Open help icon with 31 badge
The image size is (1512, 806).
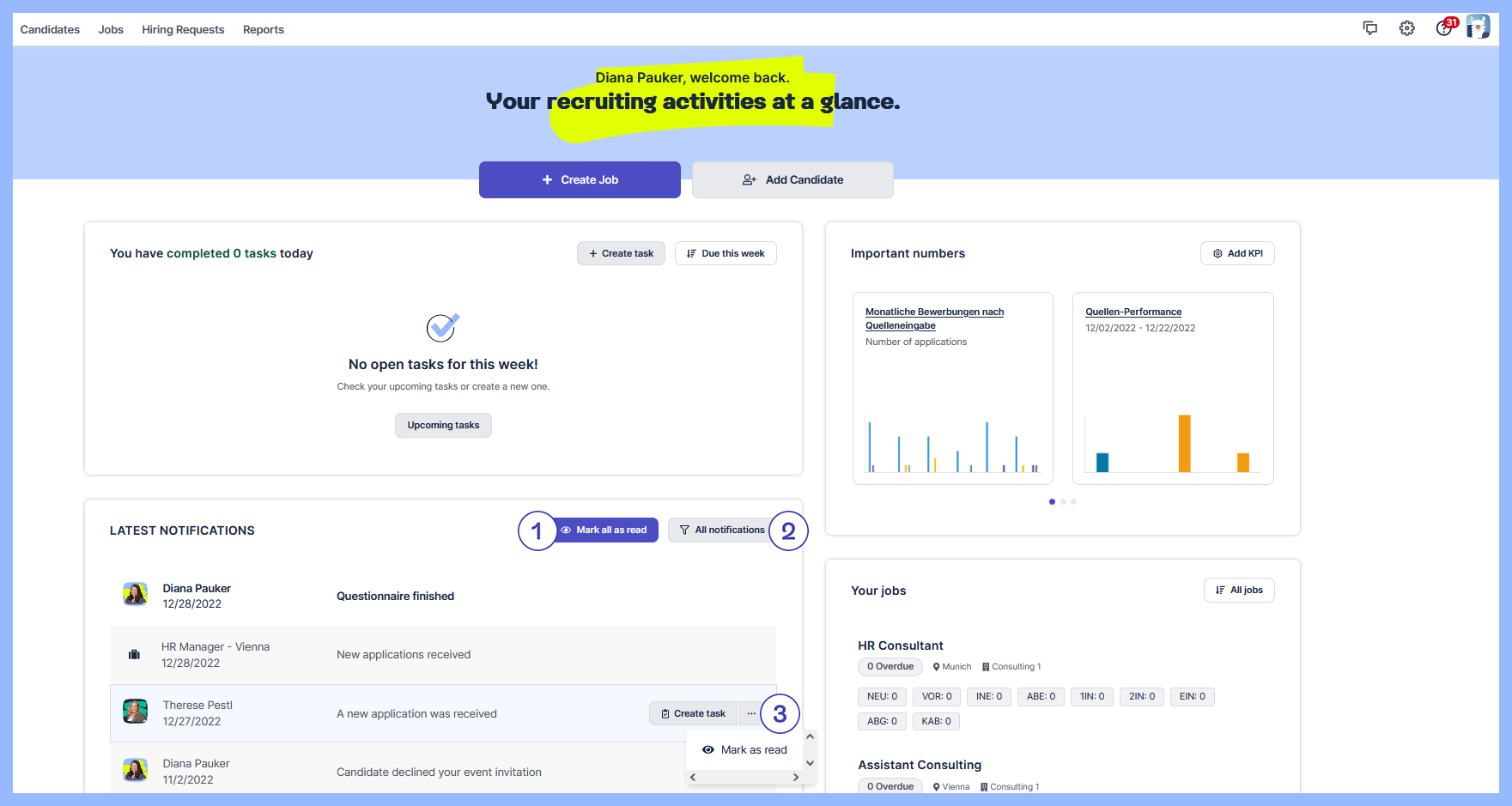coord(1444,28)
